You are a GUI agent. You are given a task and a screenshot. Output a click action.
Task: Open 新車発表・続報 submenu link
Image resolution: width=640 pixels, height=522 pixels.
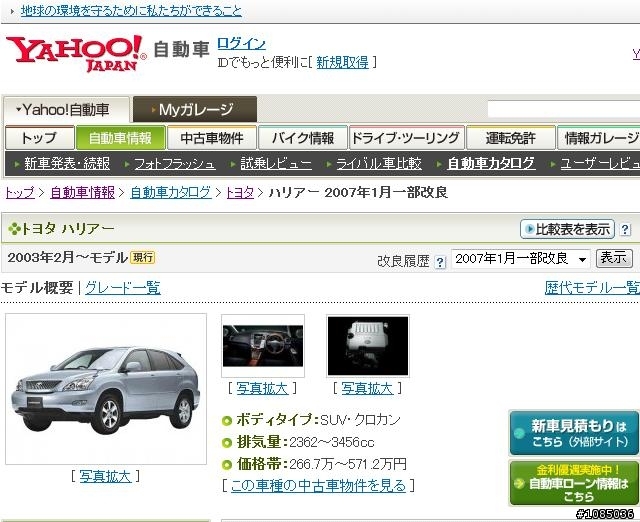coord(67,164)
